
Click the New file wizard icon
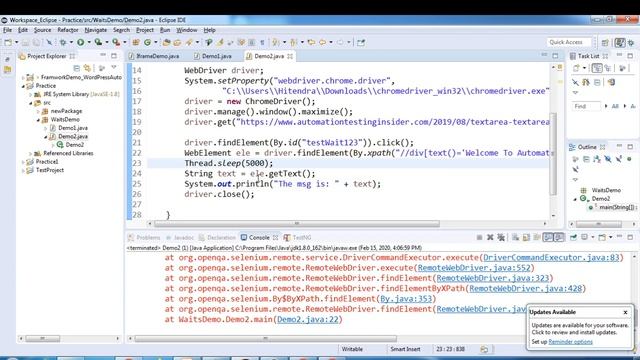[x=8, y=42]
